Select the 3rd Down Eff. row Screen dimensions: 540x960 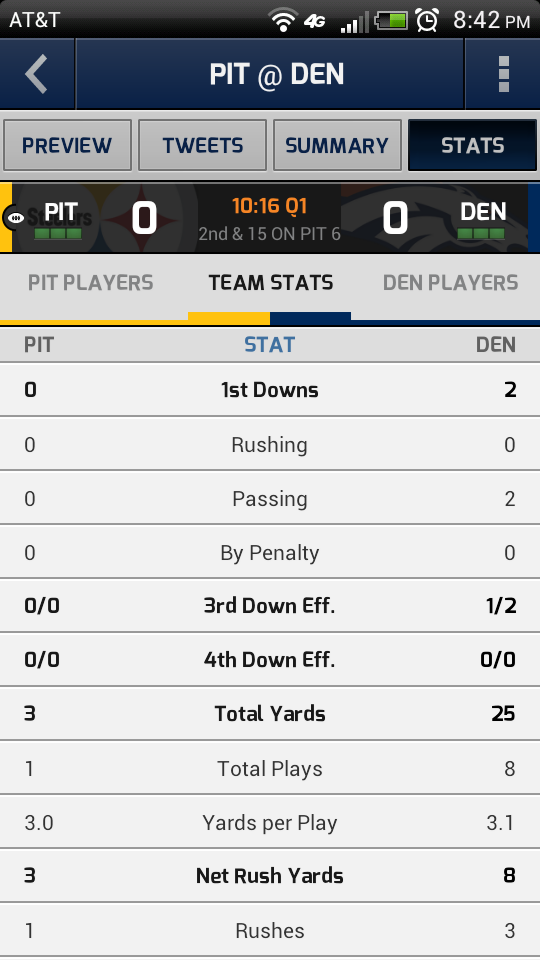270,606
